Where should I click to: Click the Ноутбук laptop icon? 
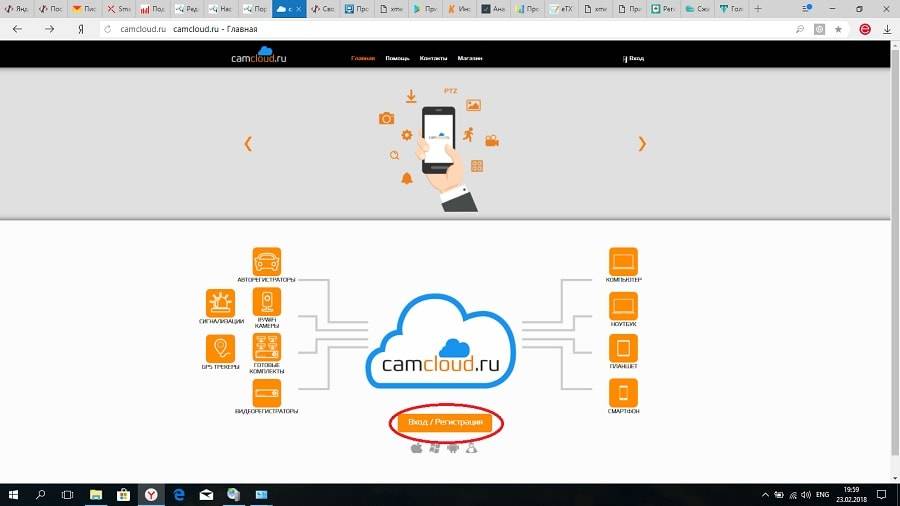pyautogui.click(x=623, y=305)
